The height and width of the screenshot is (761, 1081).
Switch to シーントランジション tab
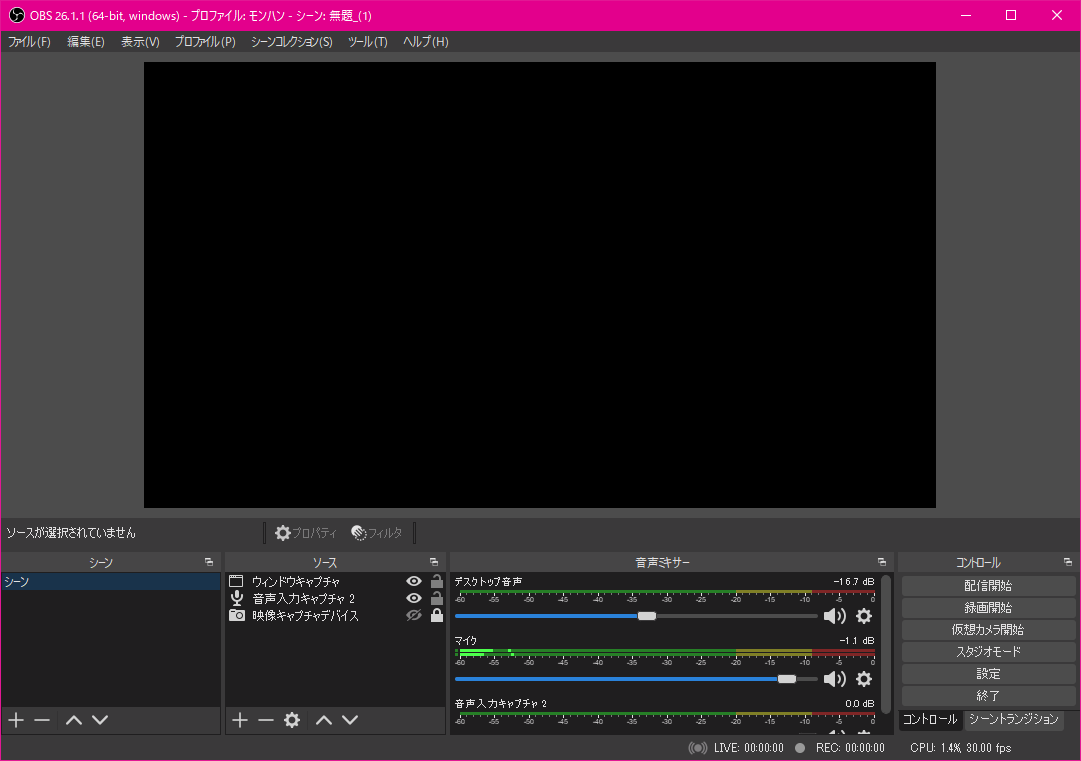click(x=1013, y=719)
